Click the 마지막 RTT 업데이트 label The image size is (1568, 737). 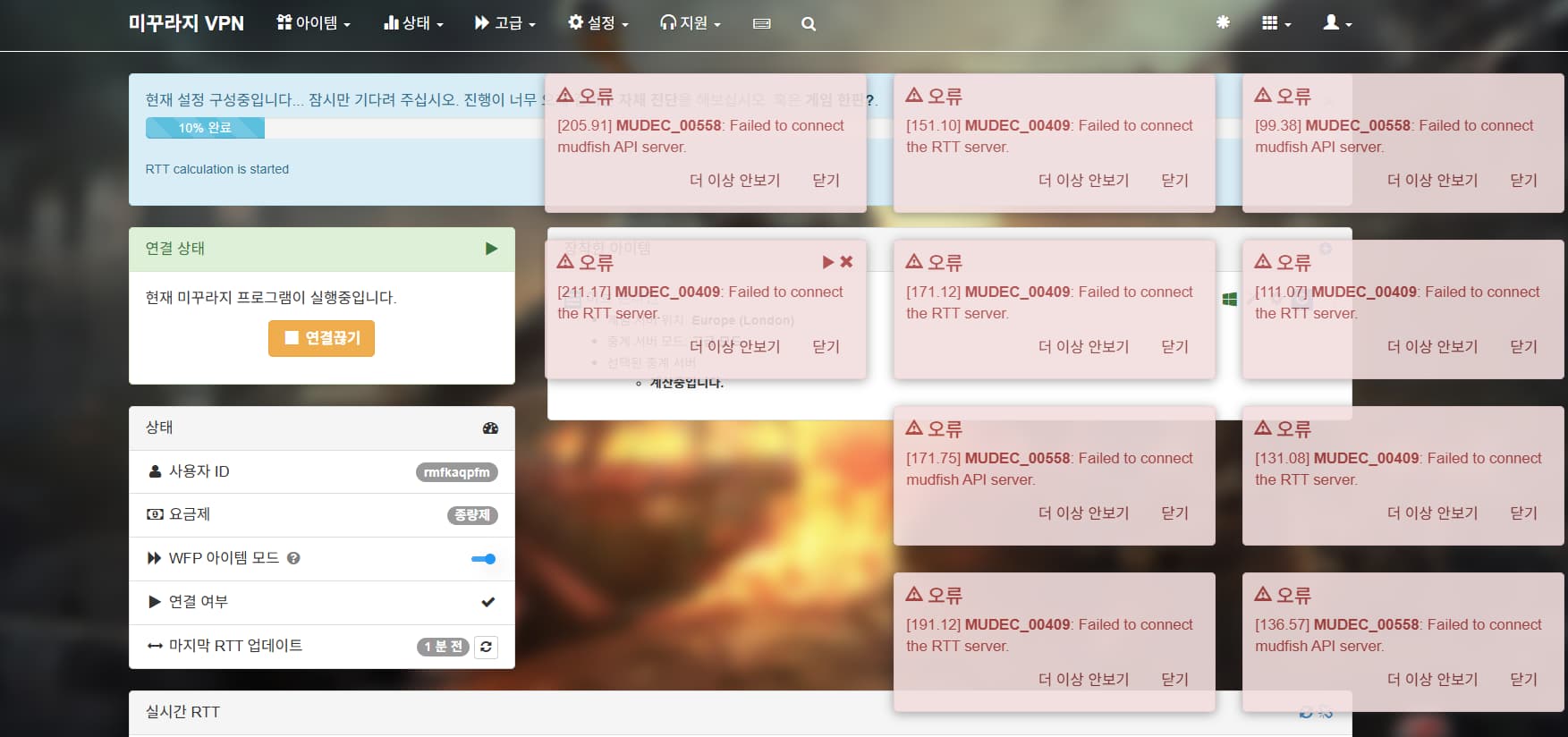point(236,646)
